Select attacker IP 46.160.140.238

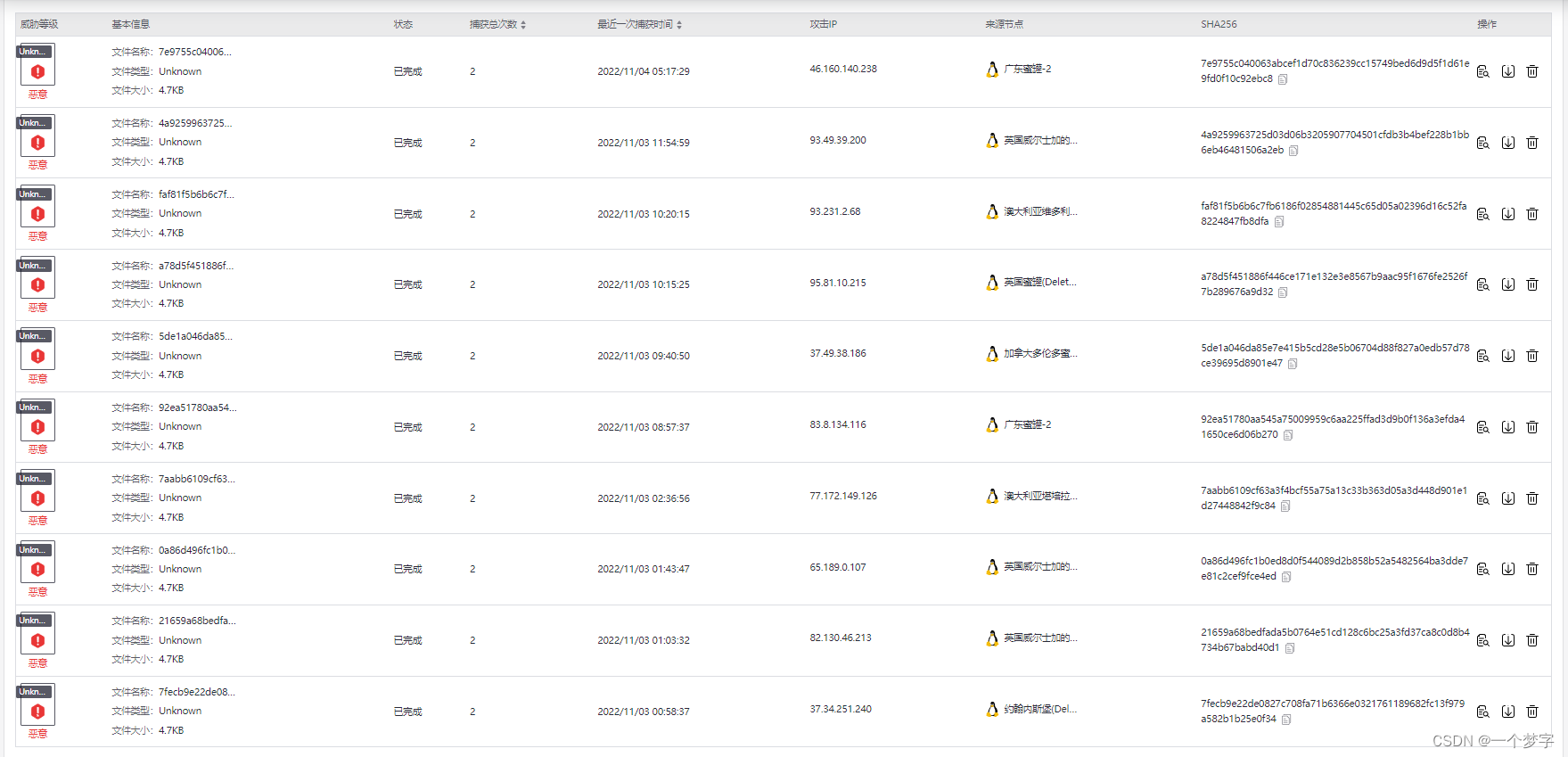pos(843,69)
